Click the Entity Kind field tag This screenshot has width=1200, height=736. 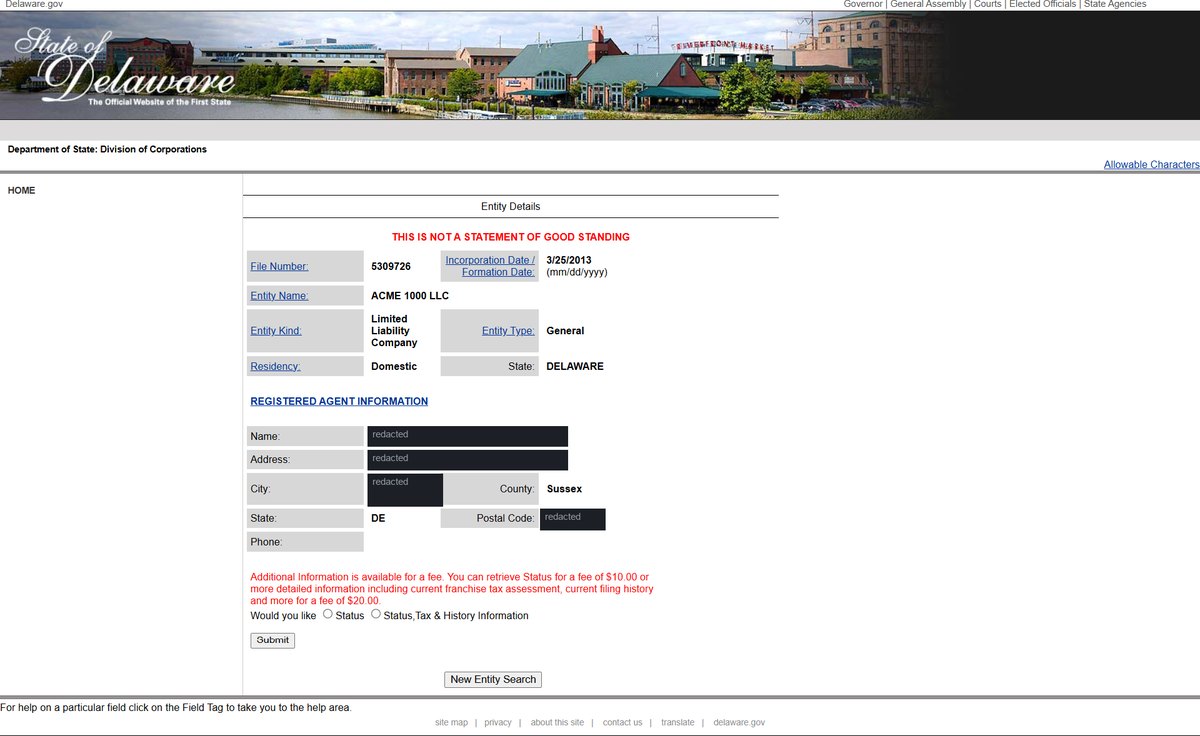pyautogui.click(x=276, y=331)
